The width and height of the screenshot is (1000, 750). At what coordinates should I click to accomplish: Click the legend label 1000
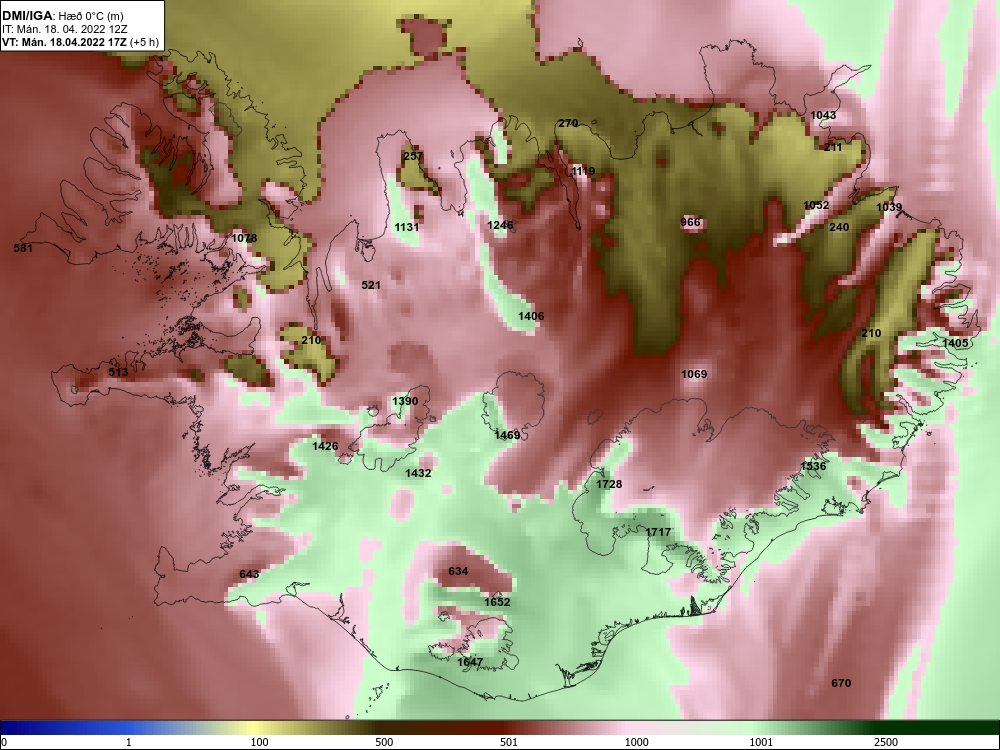tap(637, 742)
